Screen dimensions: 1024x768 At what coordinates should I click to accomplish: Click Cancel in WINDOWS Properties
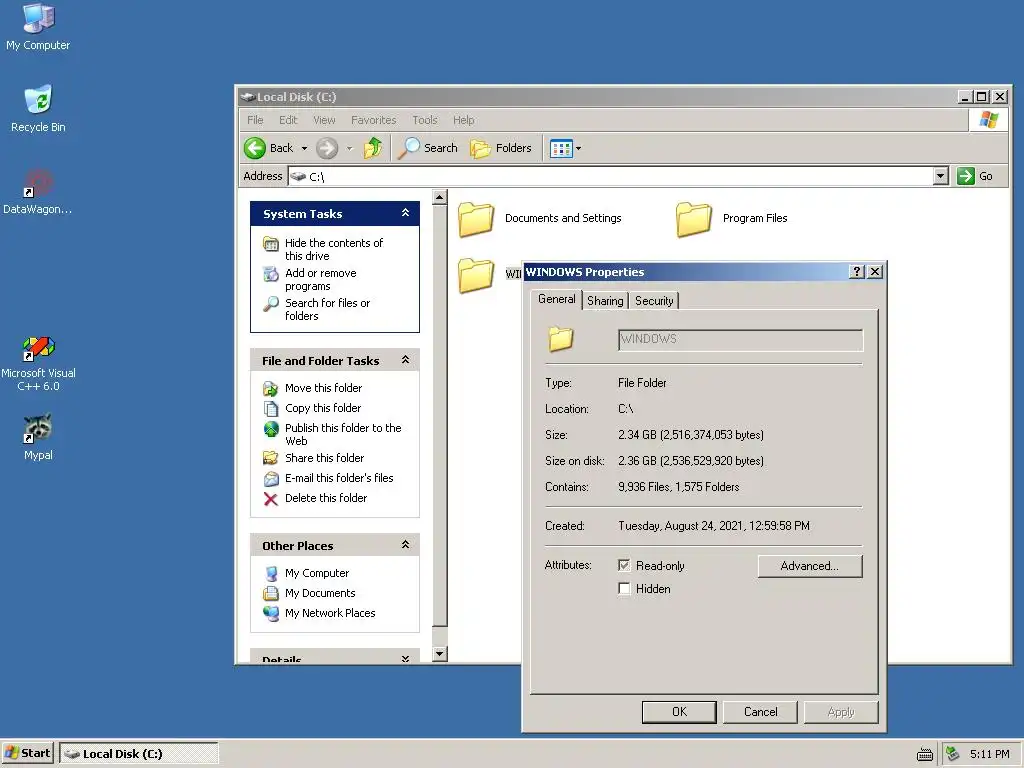coord(760,712)
